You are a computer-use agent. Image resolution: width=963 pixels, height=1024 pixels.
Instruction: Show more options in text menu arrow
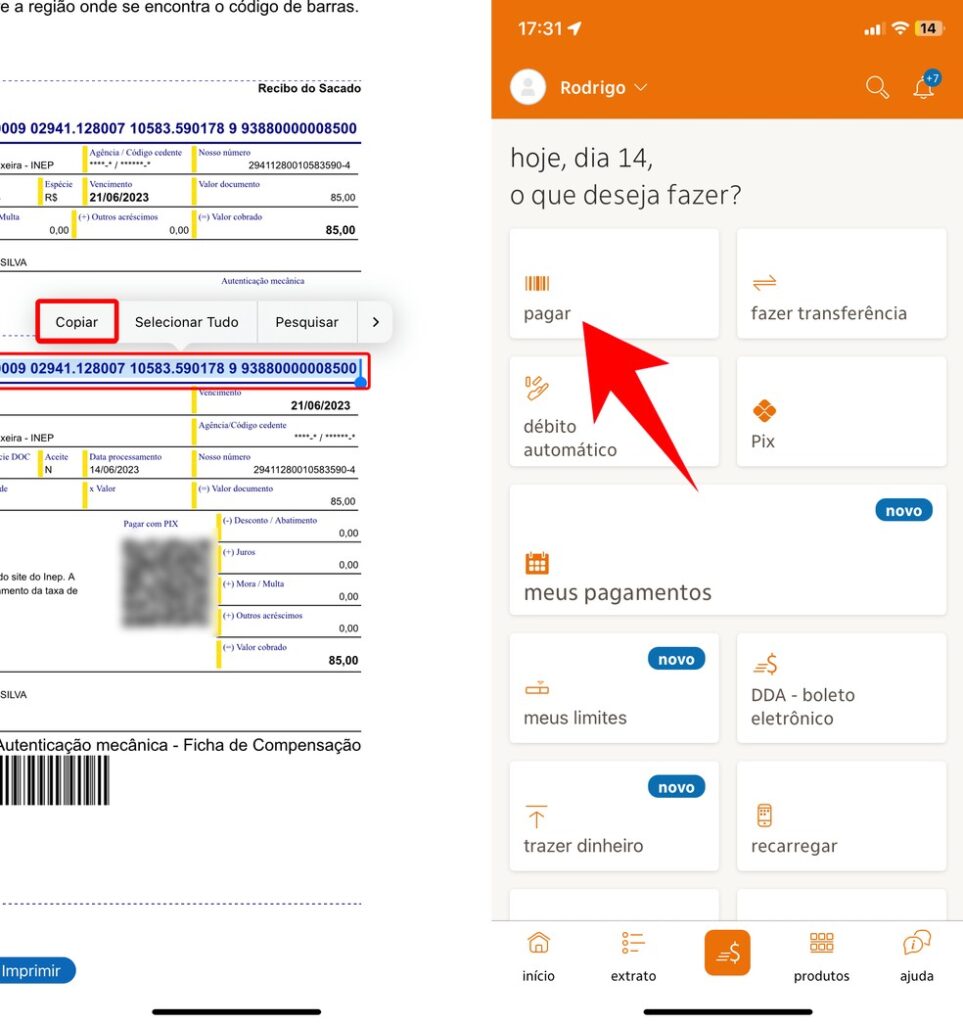click(375, 322)
